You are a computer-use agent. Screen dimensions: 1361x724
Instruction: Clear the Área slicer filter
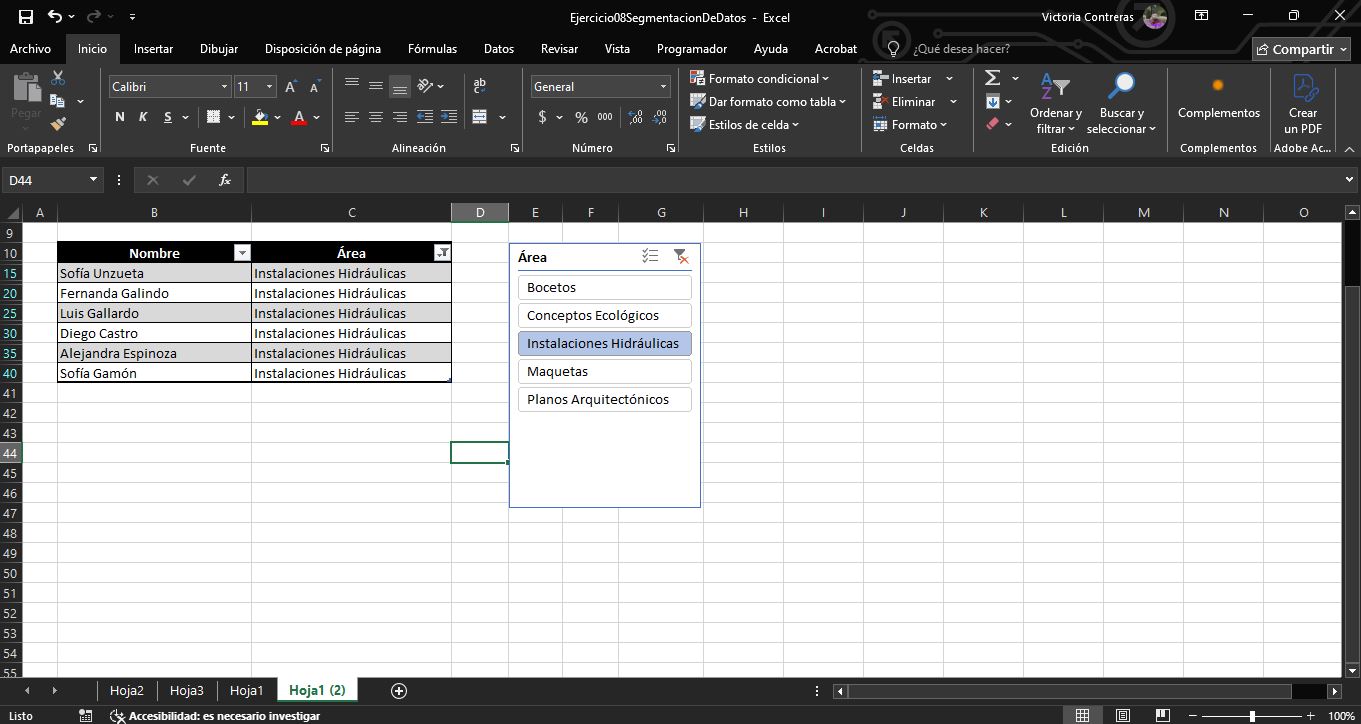(x=680, y=257)
